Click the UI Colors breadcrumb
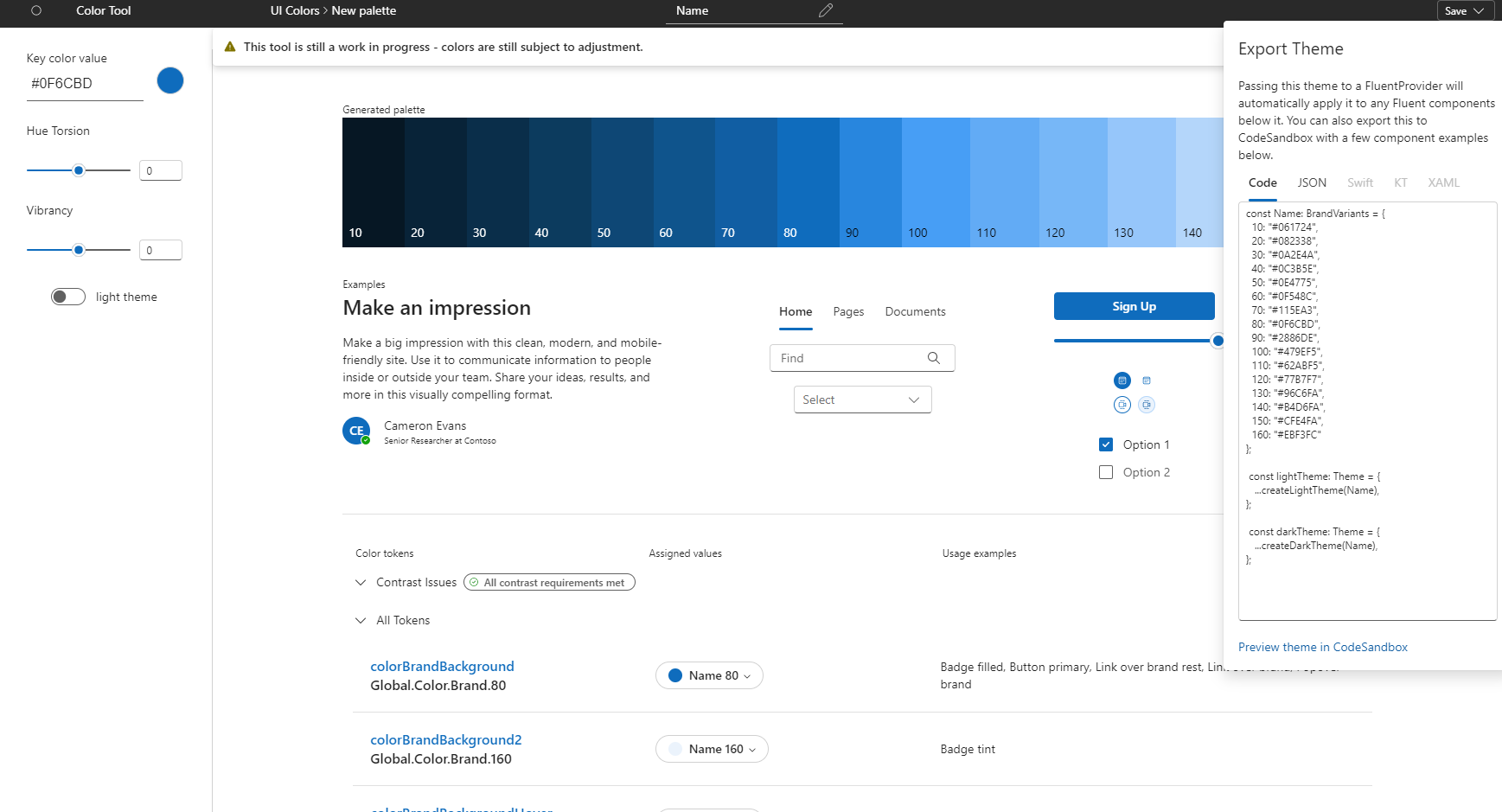 295,10
